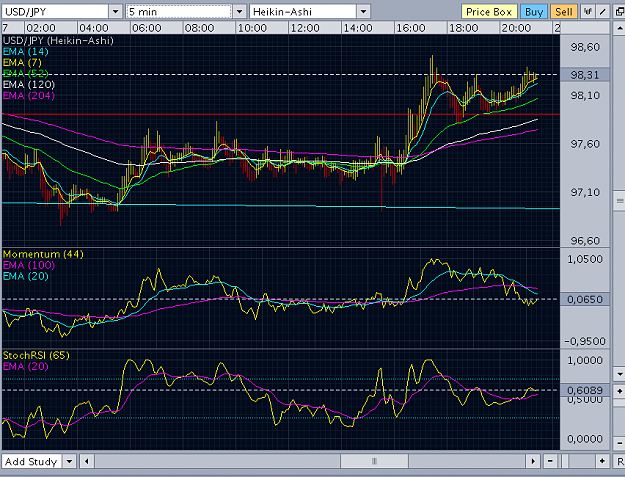Image resolution: width=625 pixels, height=477 pixels.
Task: Click the blue Buy button
Action: coord(534,12)
